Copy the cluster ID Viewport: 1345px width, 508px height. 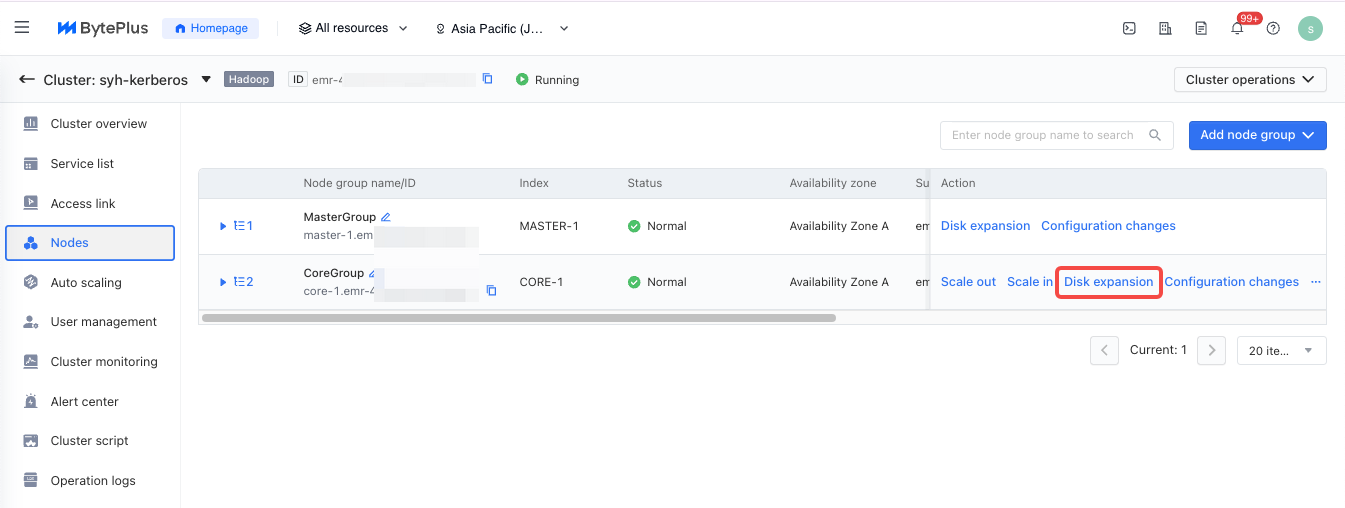488,79
